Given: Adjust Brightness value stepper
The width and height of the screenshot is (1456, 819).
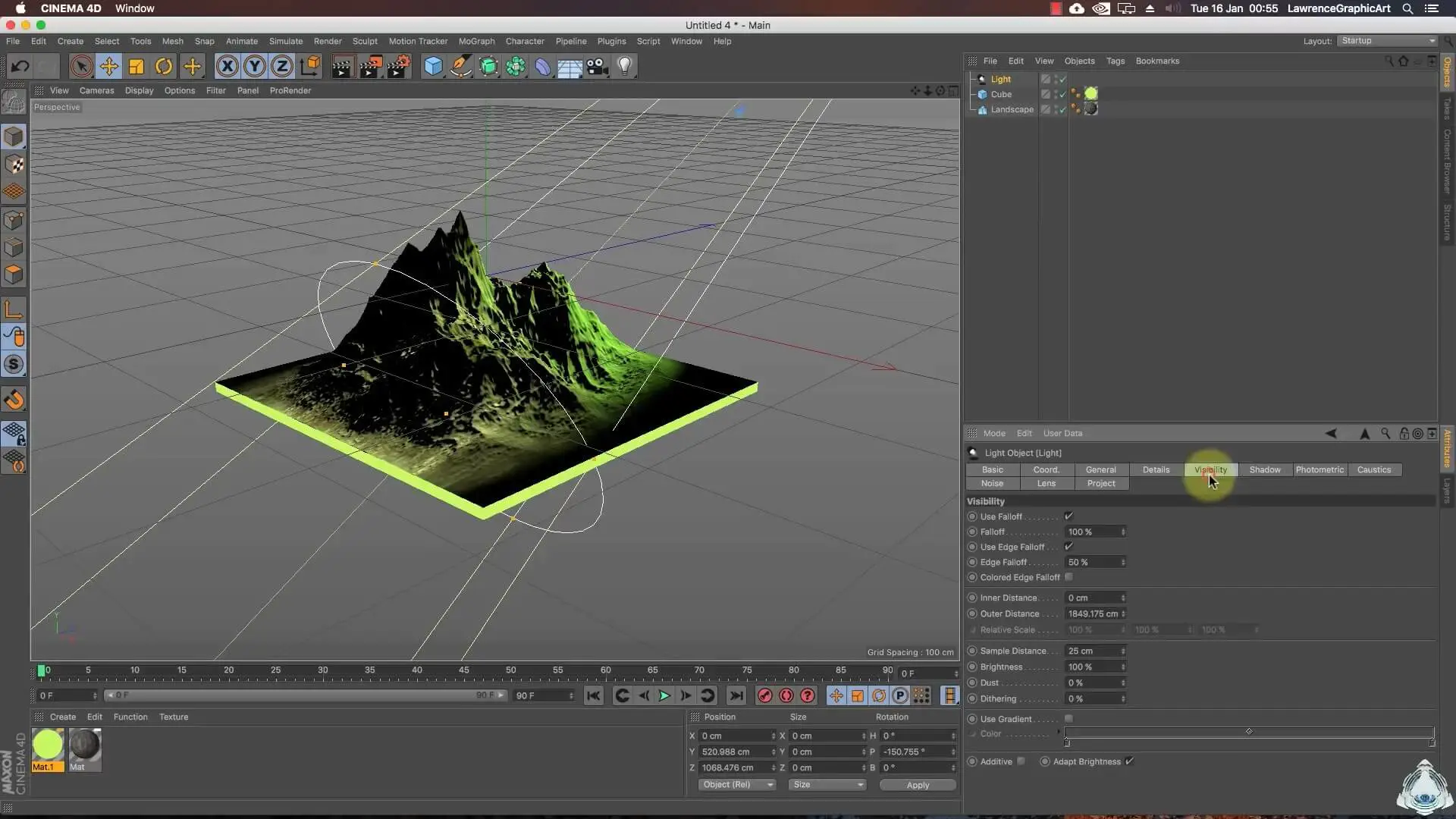Looking at the screenshot, I should click(1123, 667).
